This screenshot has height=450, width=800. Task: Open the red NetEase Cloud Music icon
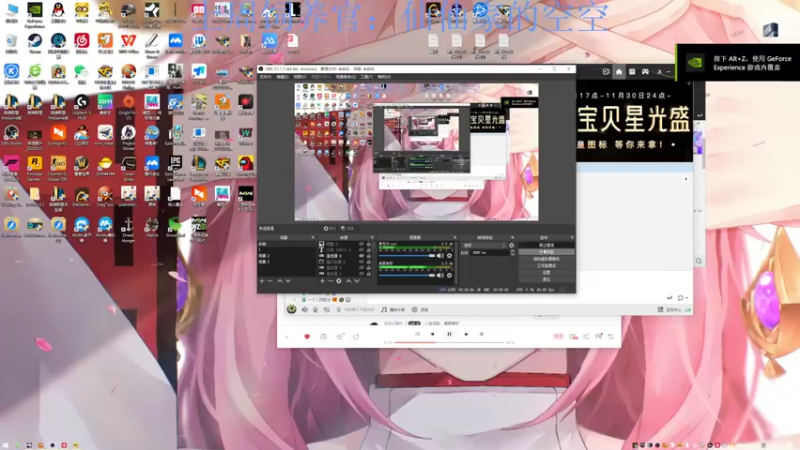(82, 43)
